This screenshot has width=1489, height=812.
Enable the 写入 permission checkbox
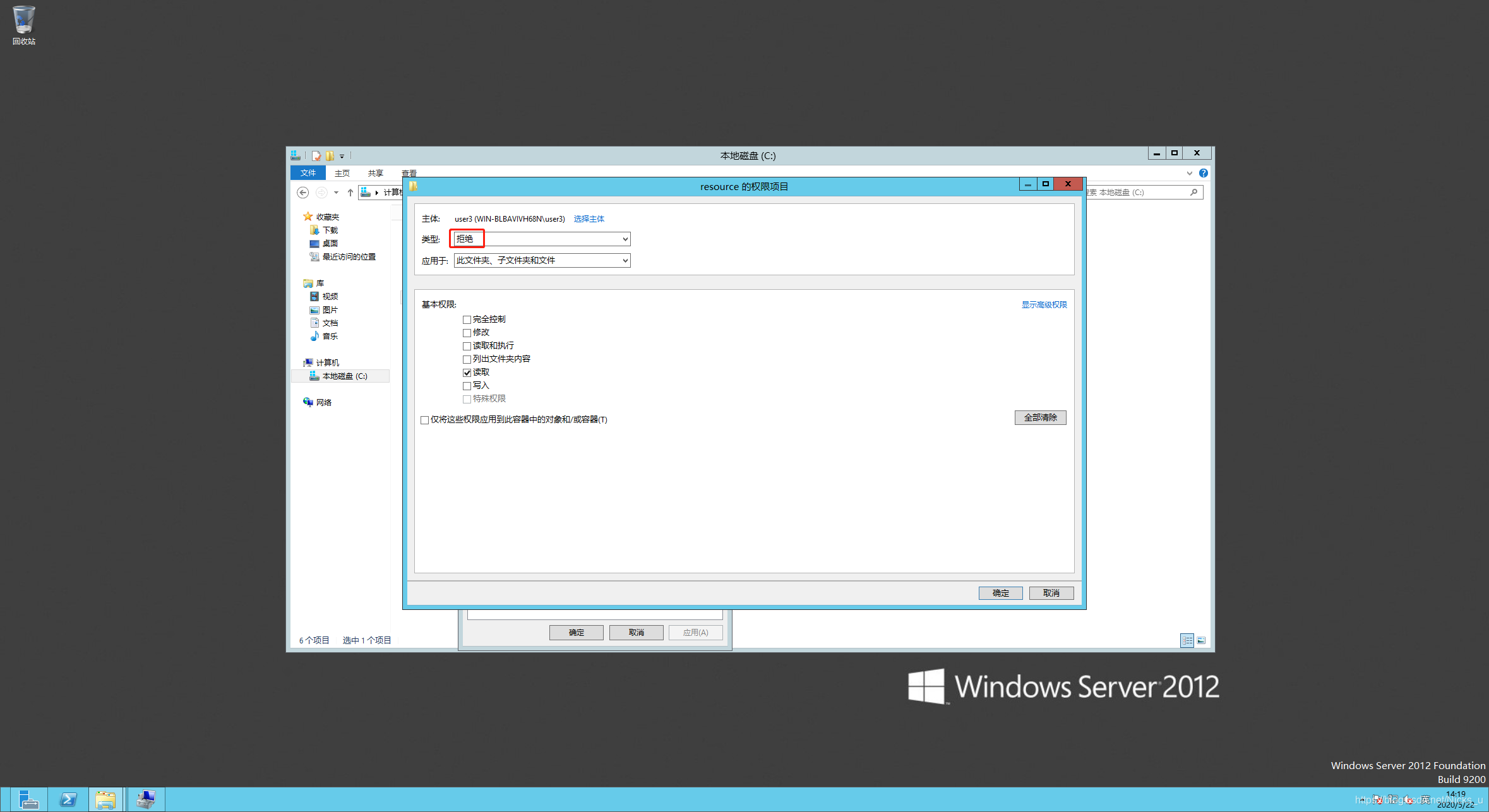(467, 386)
